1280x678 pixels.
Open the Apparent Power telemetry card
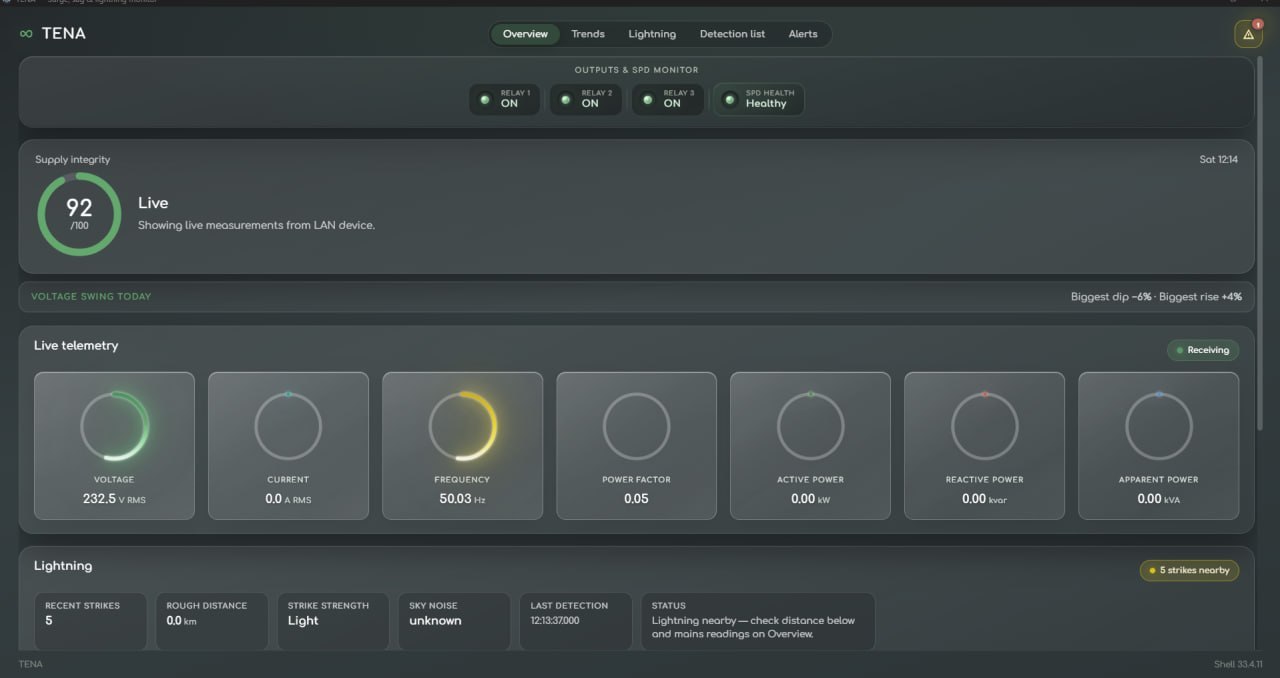(1158, 446)
